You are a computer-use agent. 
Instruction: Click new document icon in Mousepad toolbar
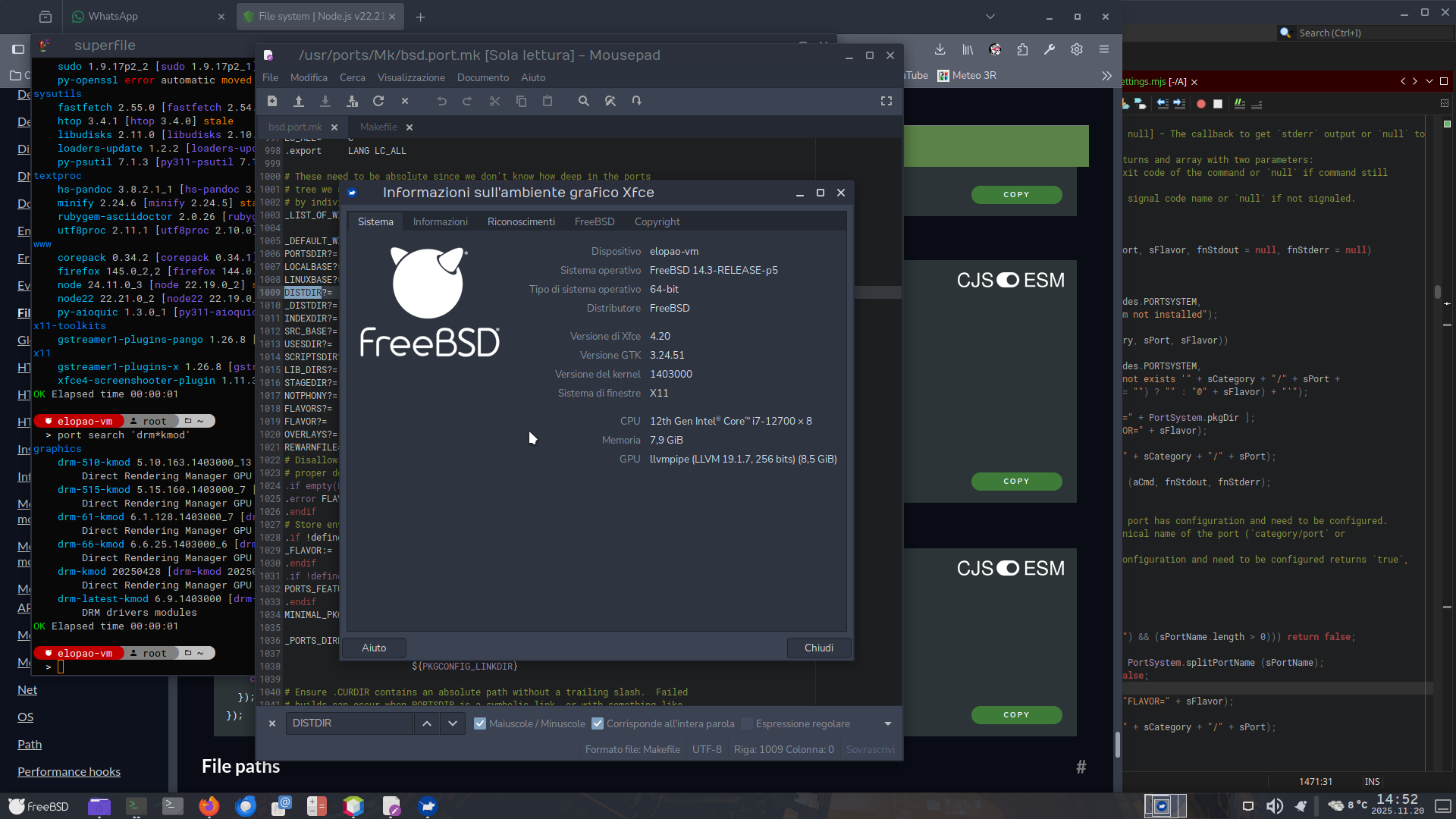(272, 101)
